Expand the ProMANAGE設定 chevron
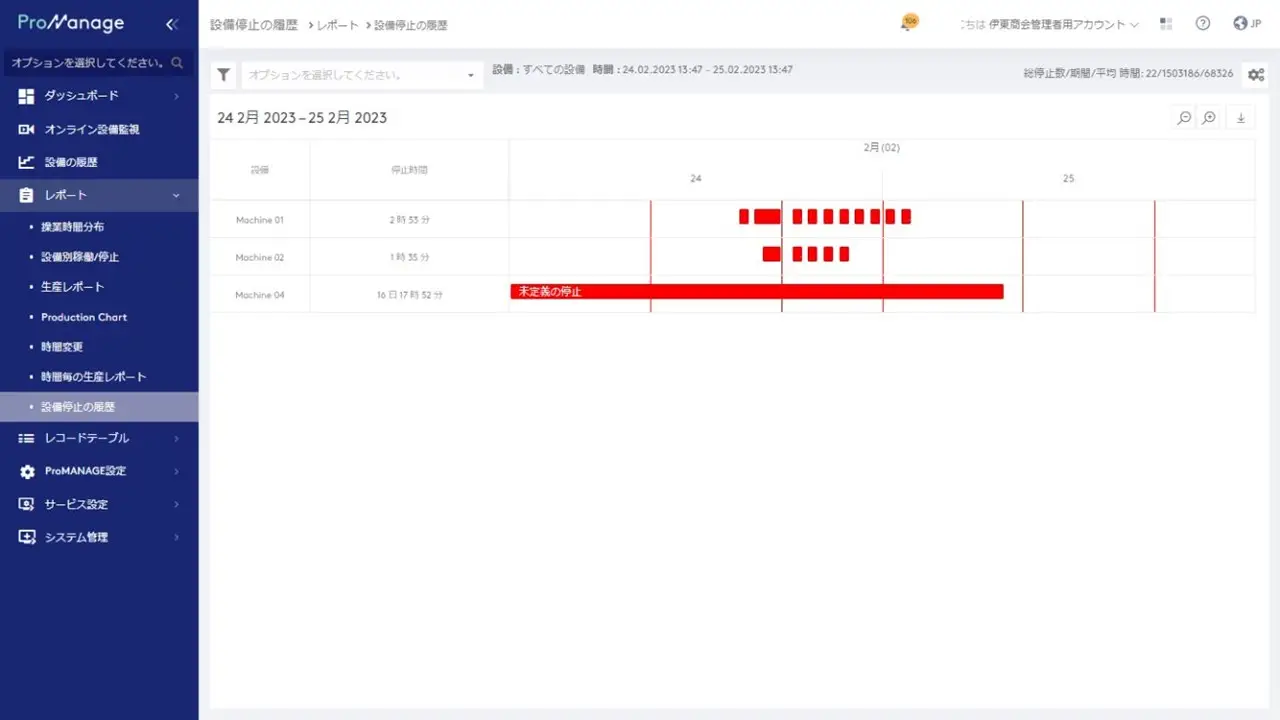The image size is (1280, 720). (176, 471)
